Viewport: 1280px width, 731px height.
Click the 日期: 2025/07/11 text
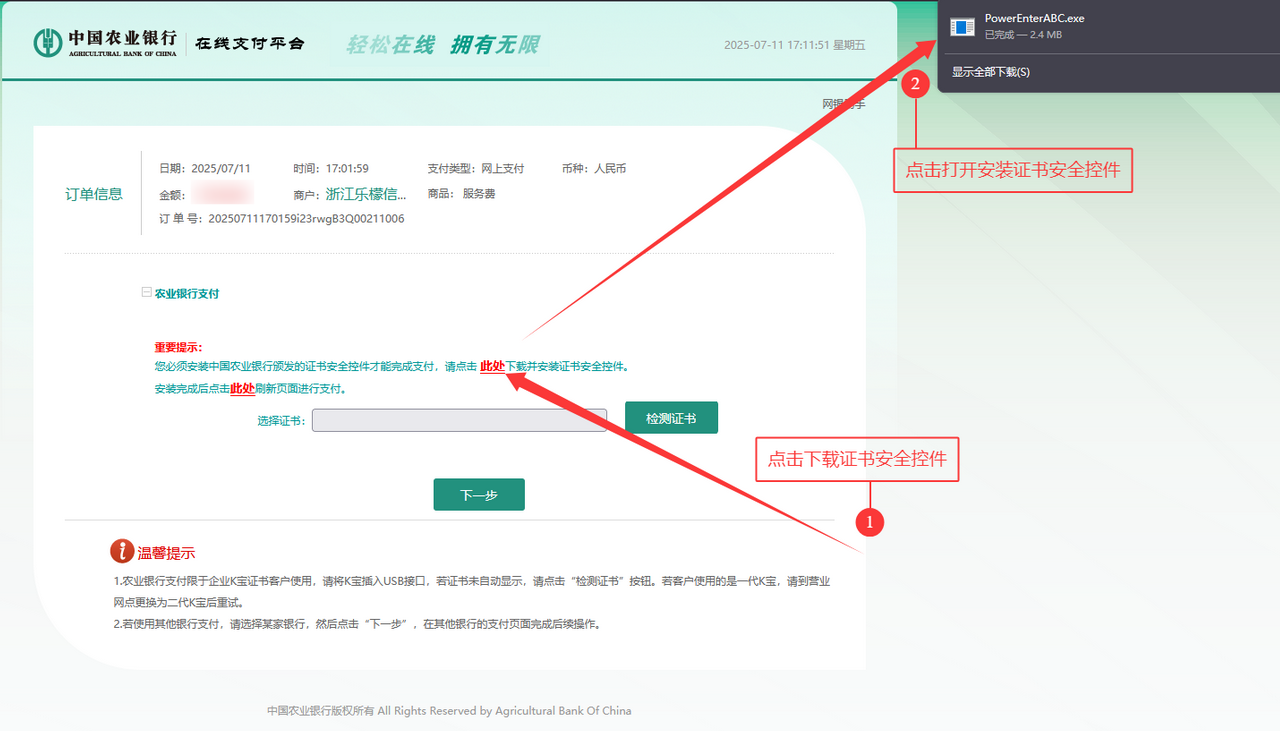pyautogui.click(x=205, y=168)
